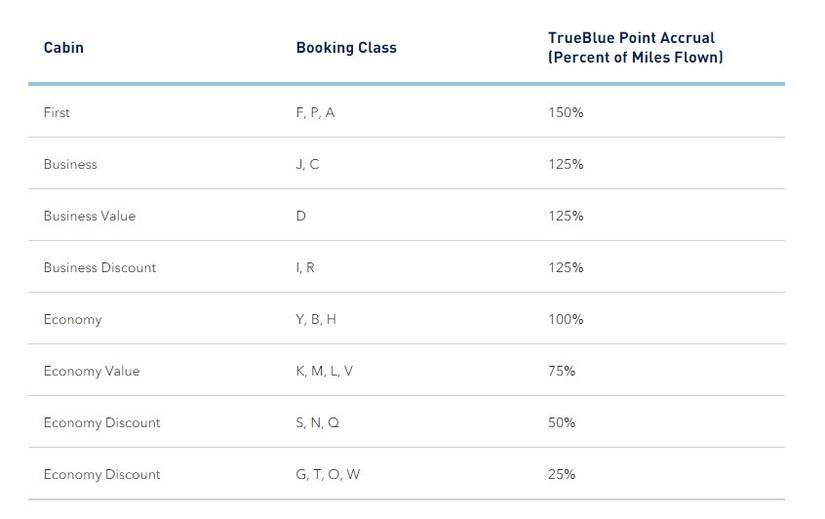
Task: Select the 75% accrual value
Action: pyautogui.click(x=561, y=371)
